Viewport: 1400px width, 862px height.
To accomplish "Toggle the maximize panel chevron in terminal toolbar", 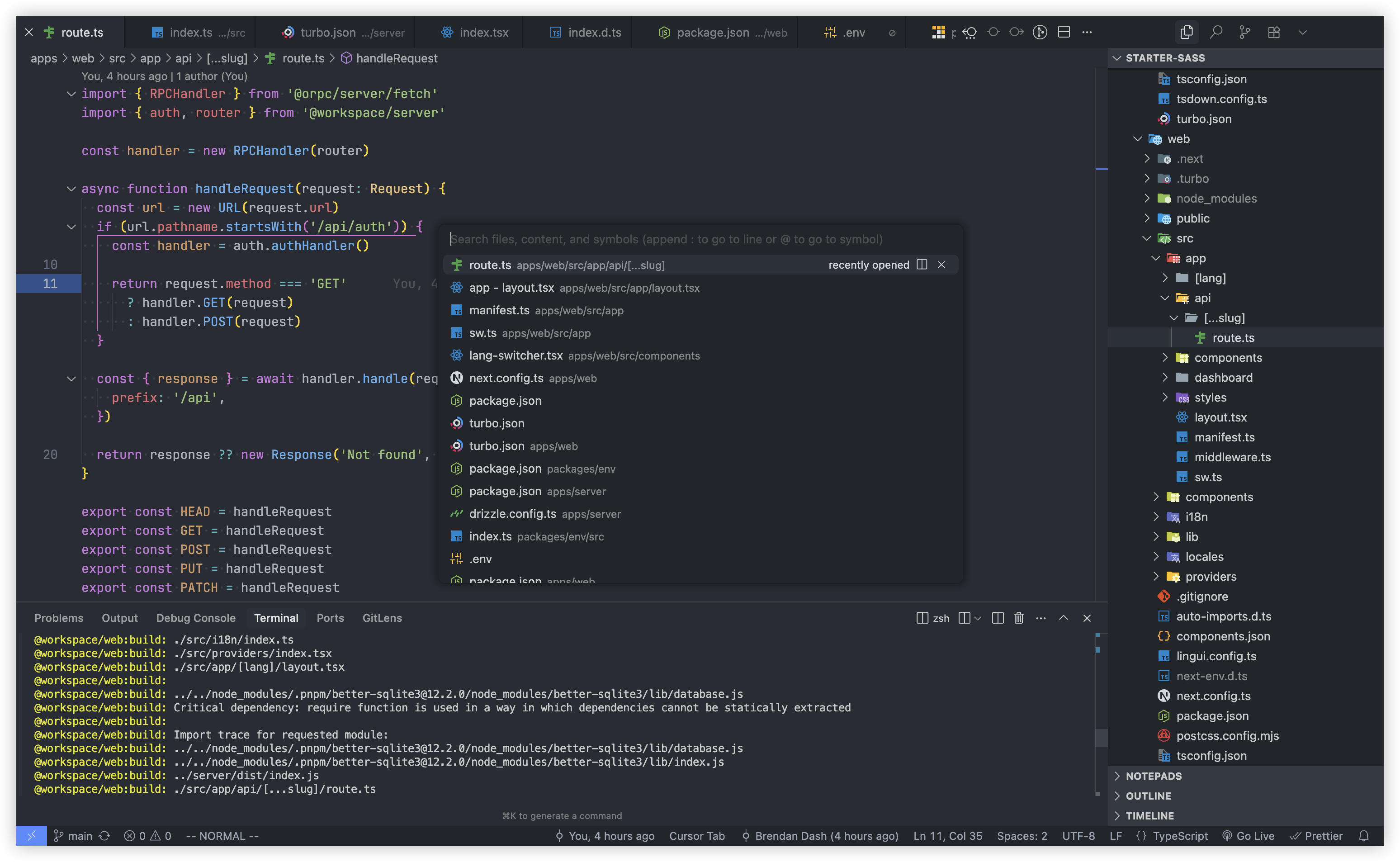I will [x=1064, y=618].
